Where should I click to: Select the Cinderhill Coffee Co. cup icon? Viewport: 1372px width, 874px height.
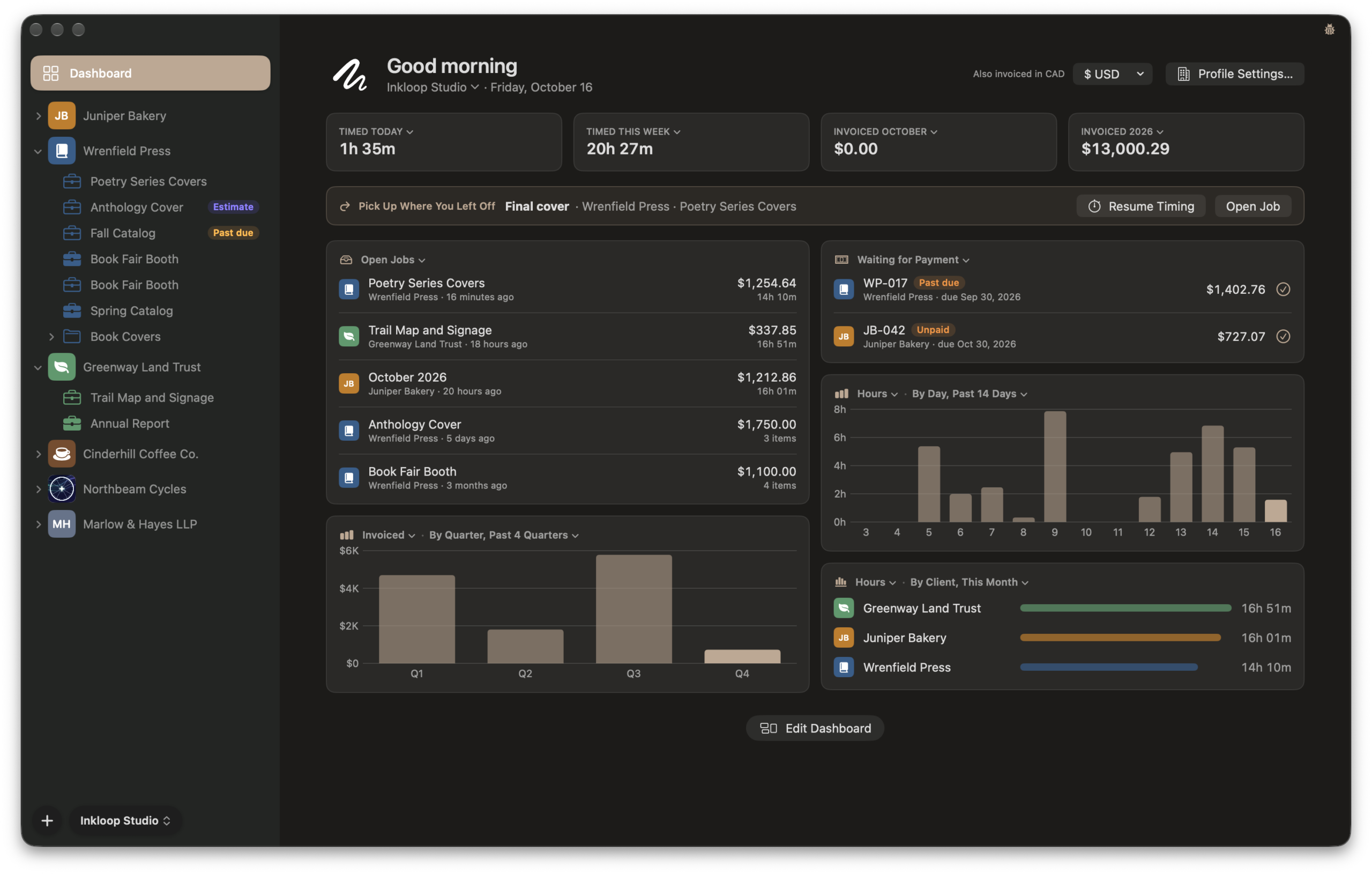[x=62, y=454]
